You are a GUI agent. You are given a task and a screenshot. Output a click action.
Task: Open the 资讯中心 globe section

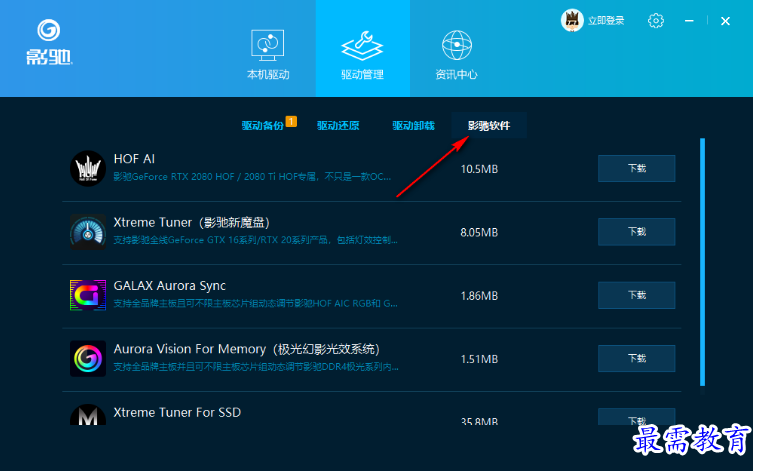pyautogui.click(x=456, y=54)
